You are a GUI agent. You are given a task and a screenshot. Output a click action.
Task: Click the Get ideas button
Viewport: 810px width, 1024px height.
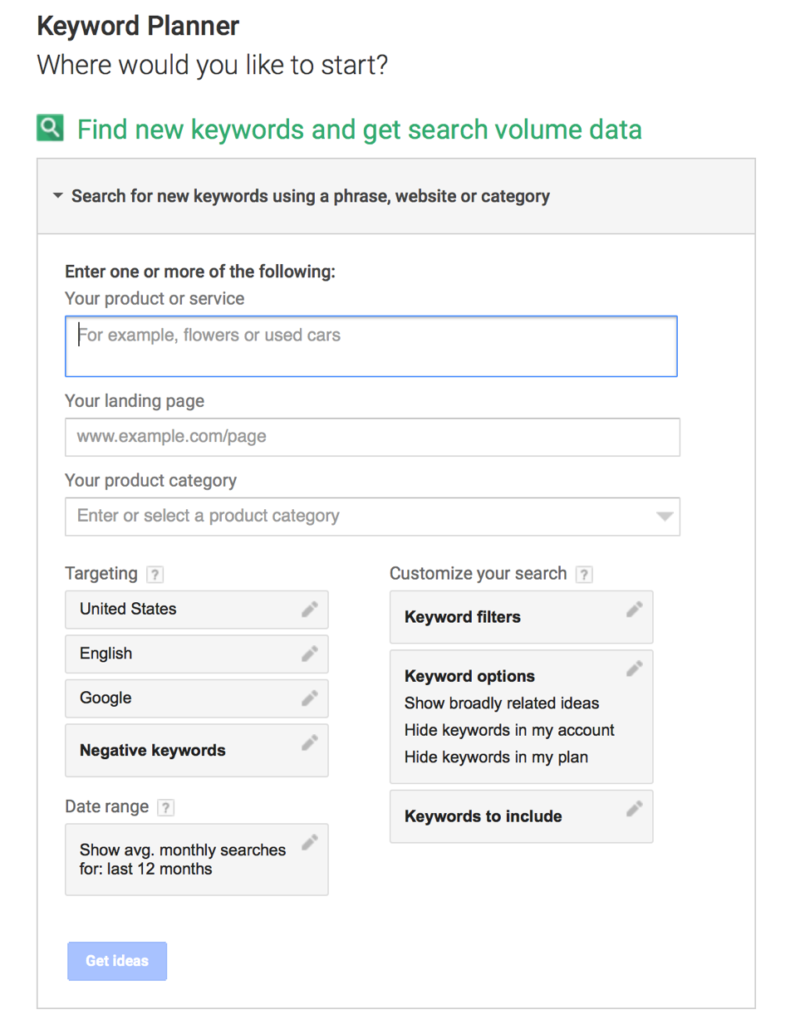point(117,960)
